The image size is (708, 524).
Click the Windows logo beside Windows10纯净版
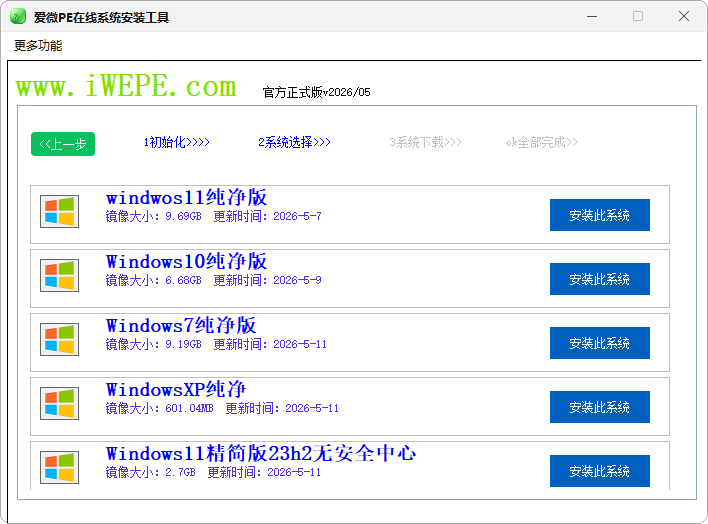[59, 276]
